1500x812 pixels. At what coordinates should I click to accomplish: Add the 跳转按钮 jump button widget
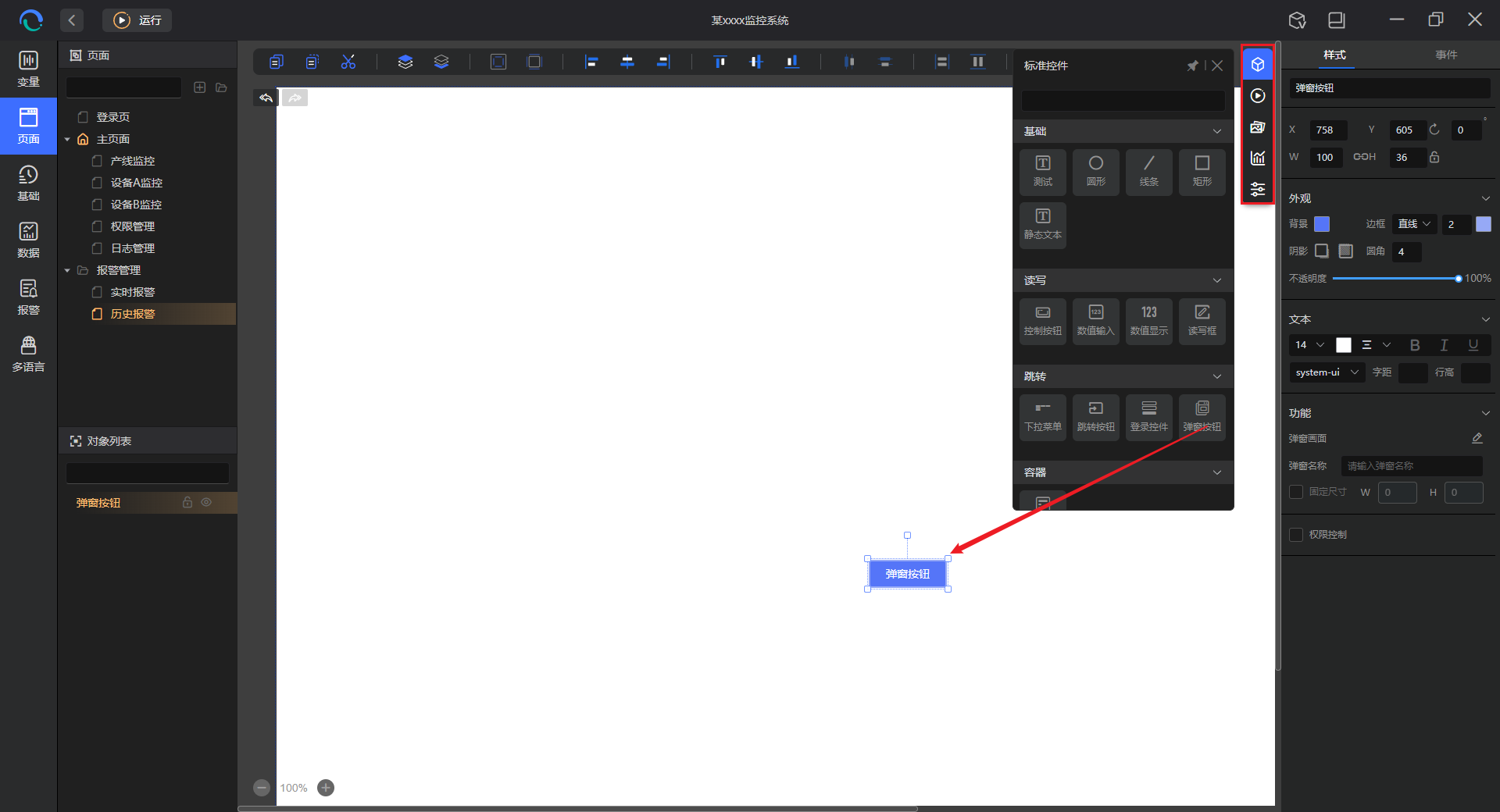pyautogui.click(x=1096, y=417)
